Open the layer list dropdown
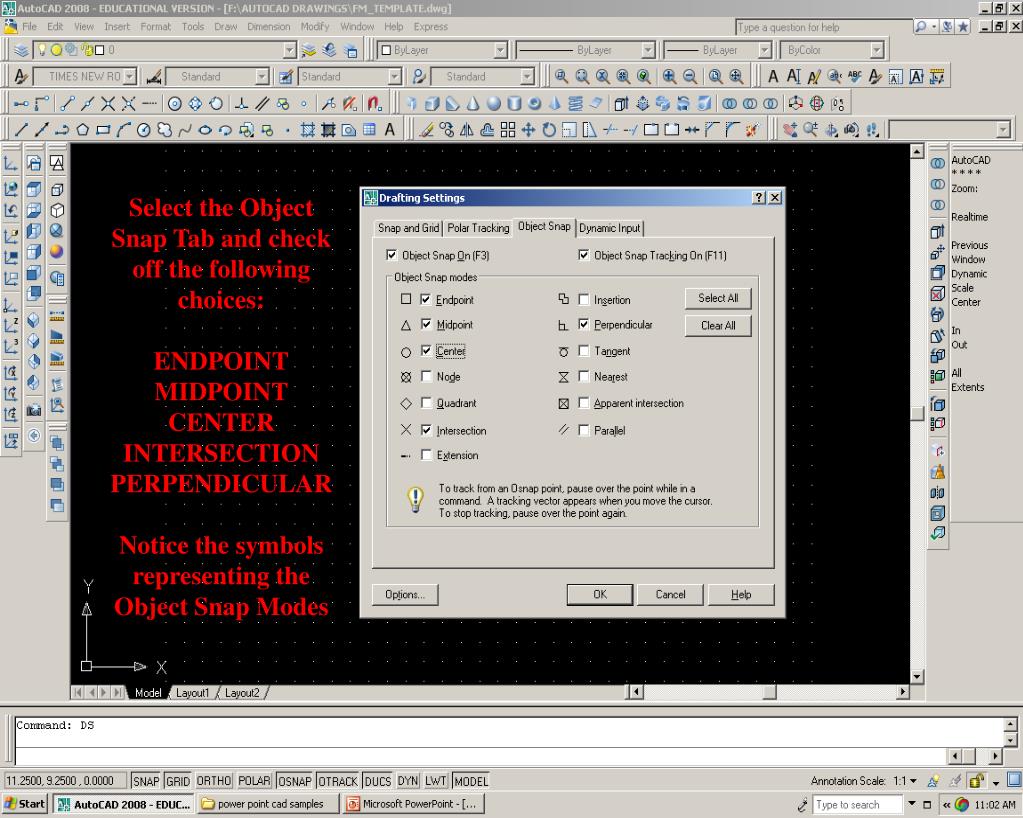1023x818 pixels. click(290, 50)
